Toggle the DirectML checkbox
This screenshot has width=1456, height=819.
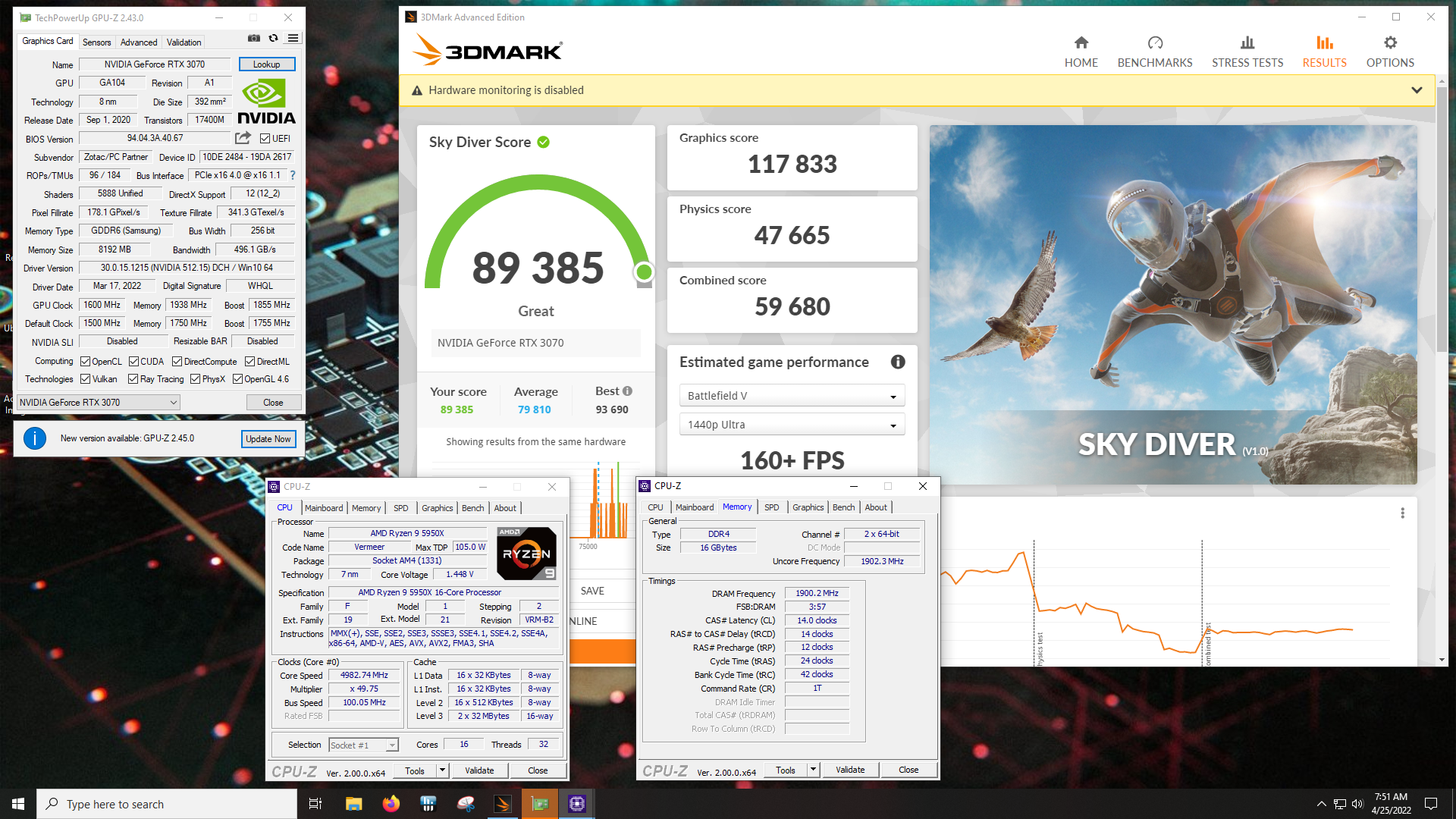[249, 362]
